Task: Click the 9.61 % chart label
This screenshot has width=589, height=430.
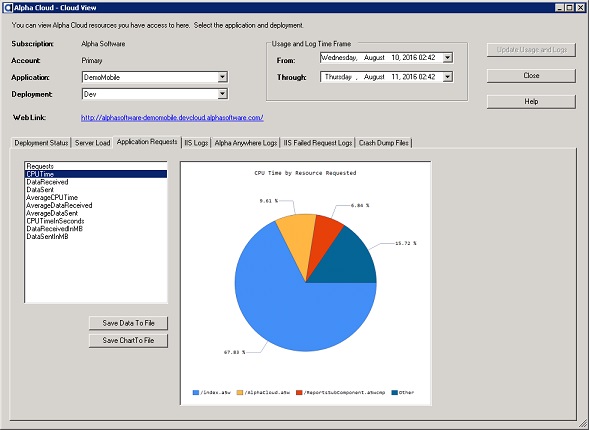Action: click(269, 201)
